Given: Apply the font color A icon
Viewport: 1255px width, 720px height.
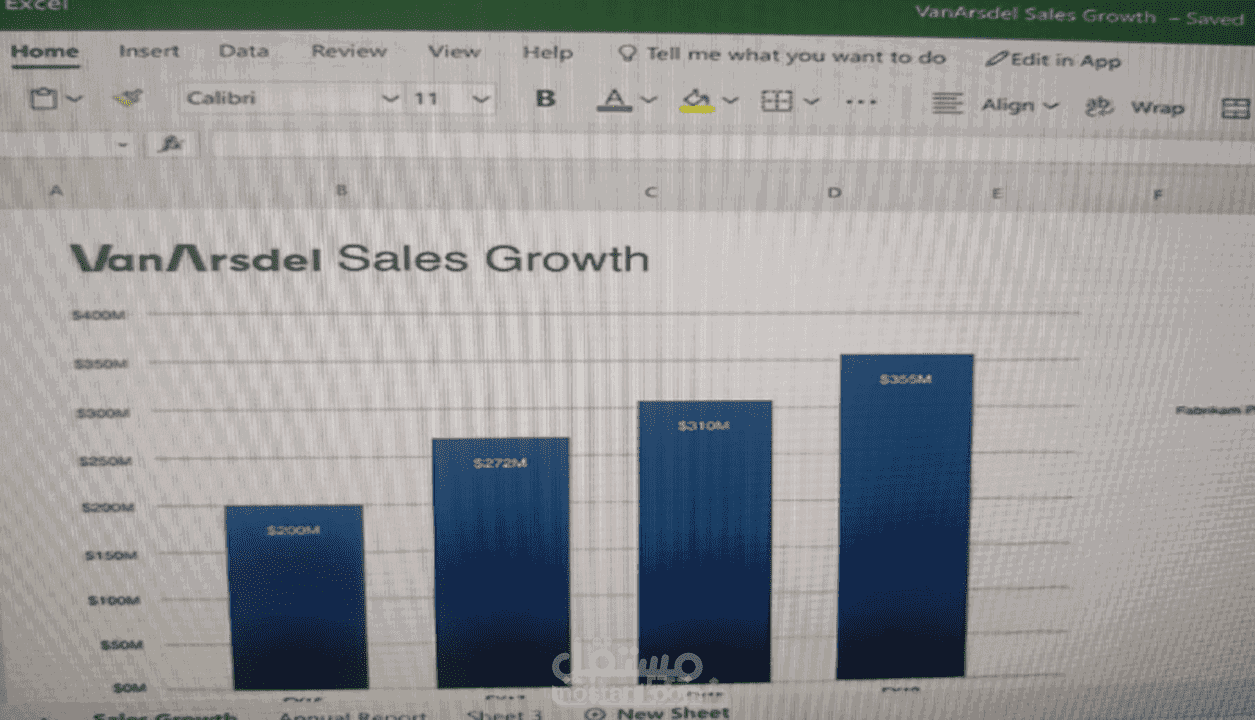Looking at the screenshot, I should click(x=615, y=98).
